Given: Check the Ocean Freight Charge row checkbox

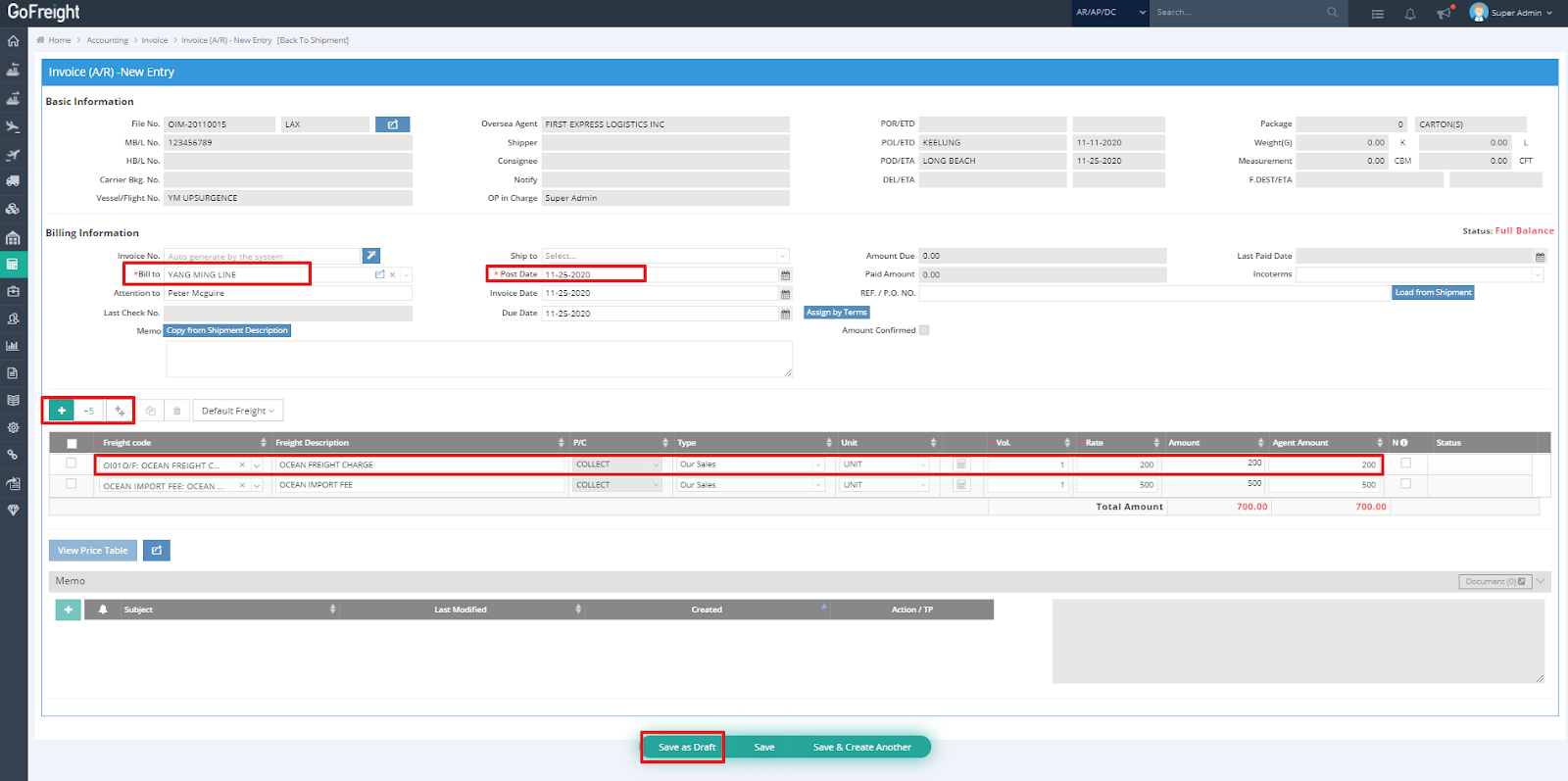Looking at the screenshot, I should (71, 464).
